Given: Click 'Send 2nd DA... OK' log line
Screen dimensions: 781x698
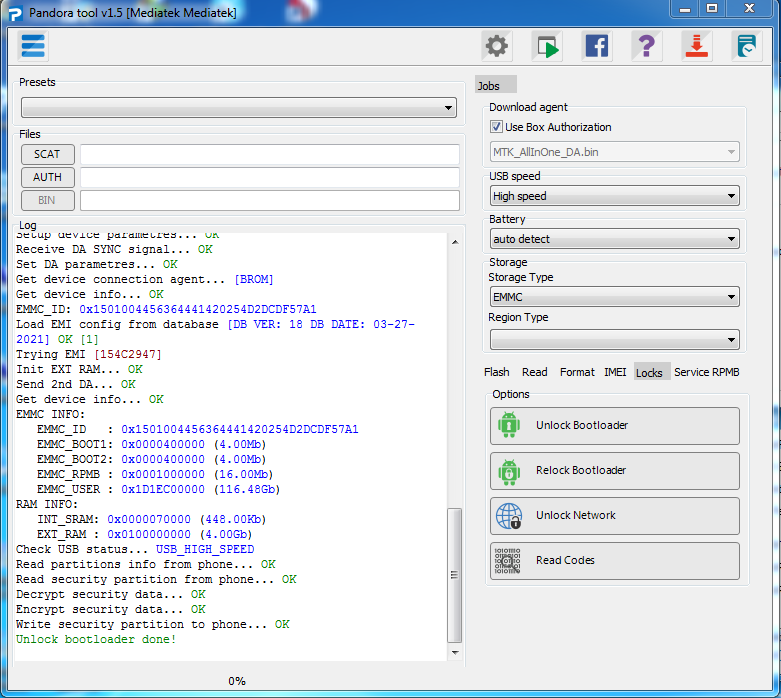Looking at the screenshot, I should (76, 384).
